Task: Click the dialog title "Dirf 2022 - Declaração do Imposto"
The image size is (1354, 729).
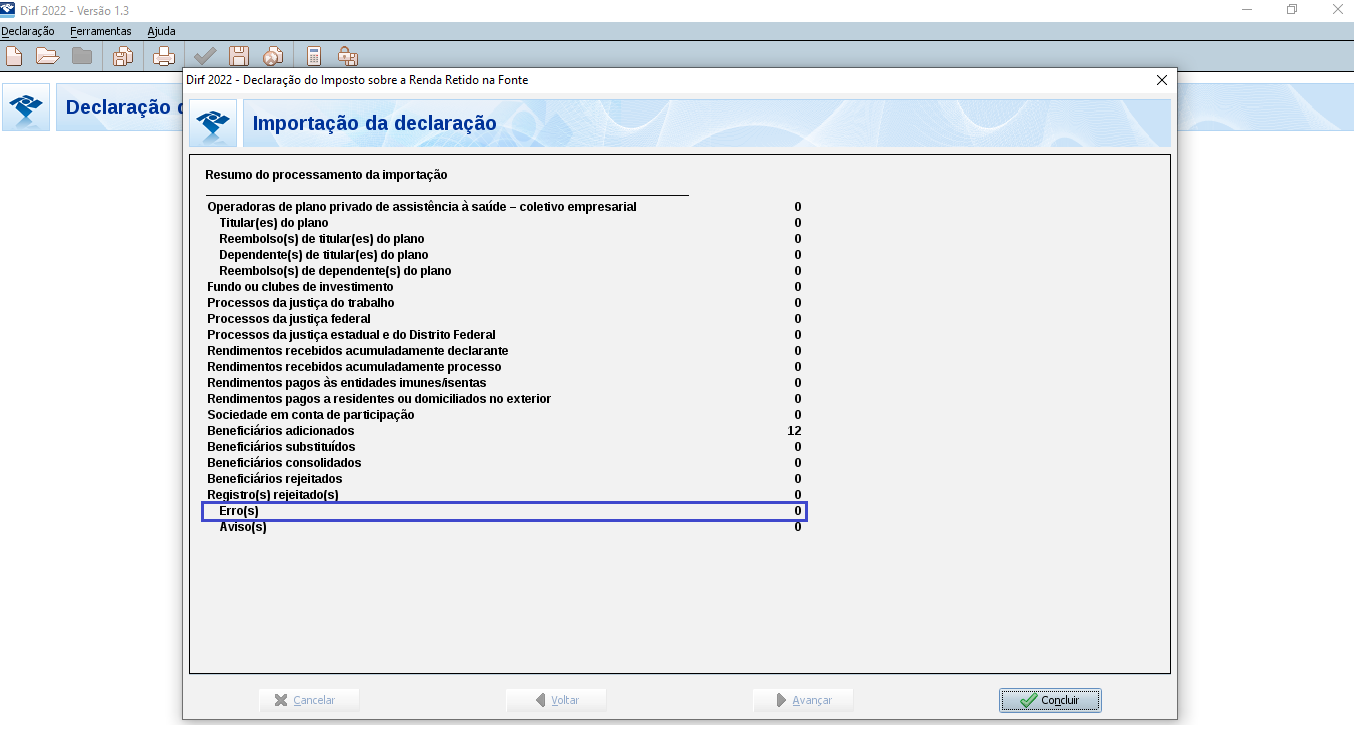Action: 357,80
